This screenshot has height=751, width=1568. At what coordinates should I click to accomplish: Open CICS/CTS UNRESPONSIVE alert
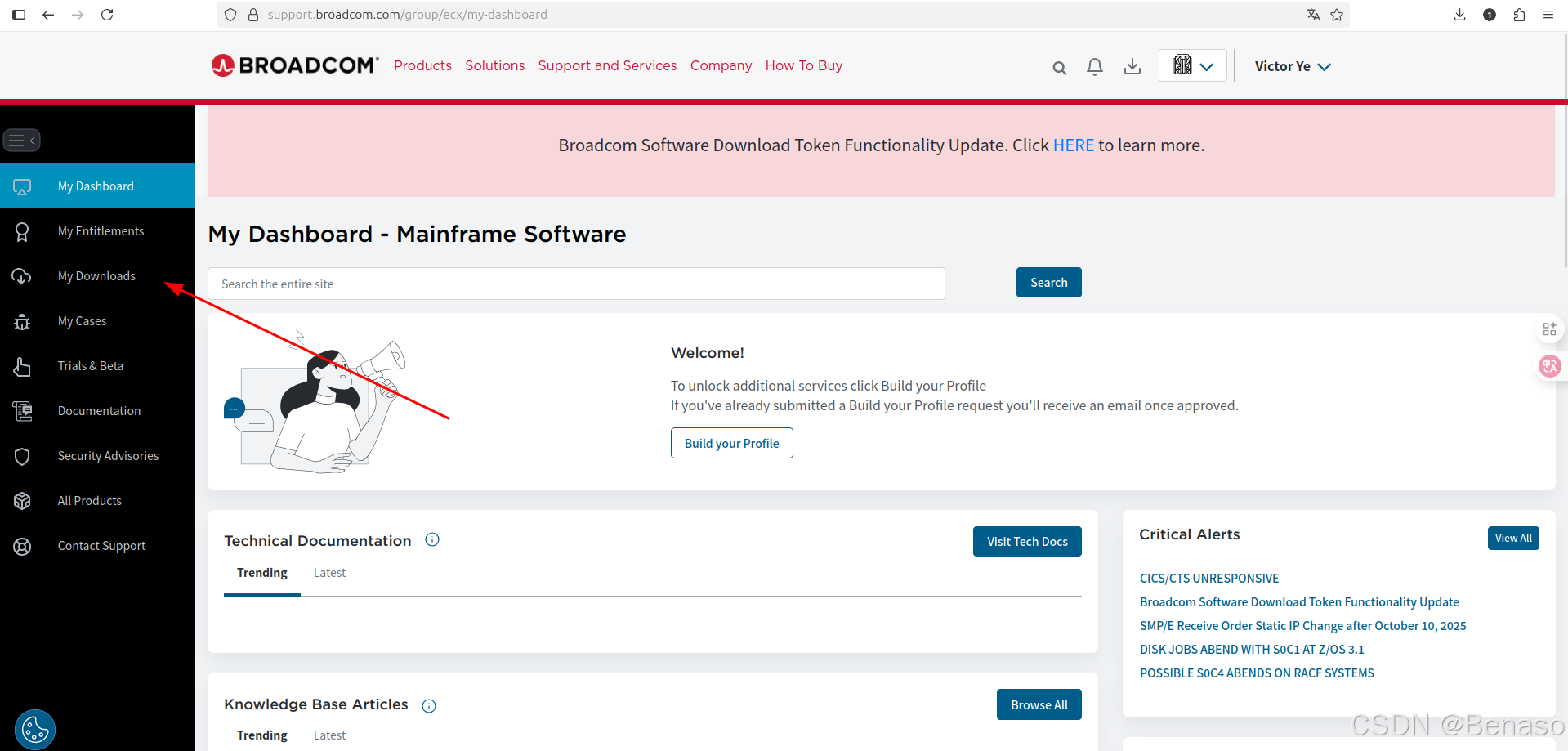tap(1209, 579)
